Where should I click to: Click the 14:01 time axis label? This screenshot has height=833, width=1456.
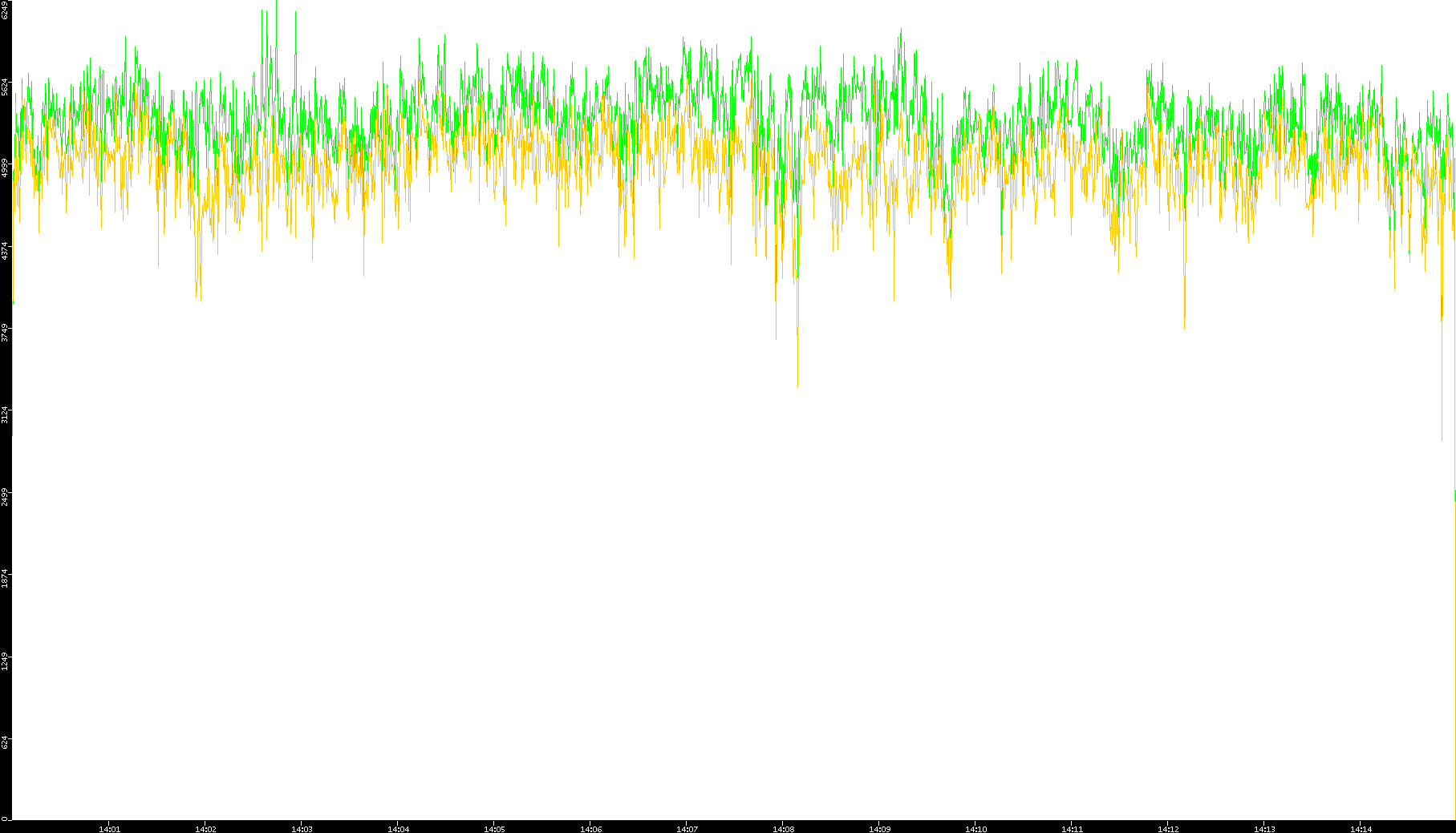(x=109, y=829)
